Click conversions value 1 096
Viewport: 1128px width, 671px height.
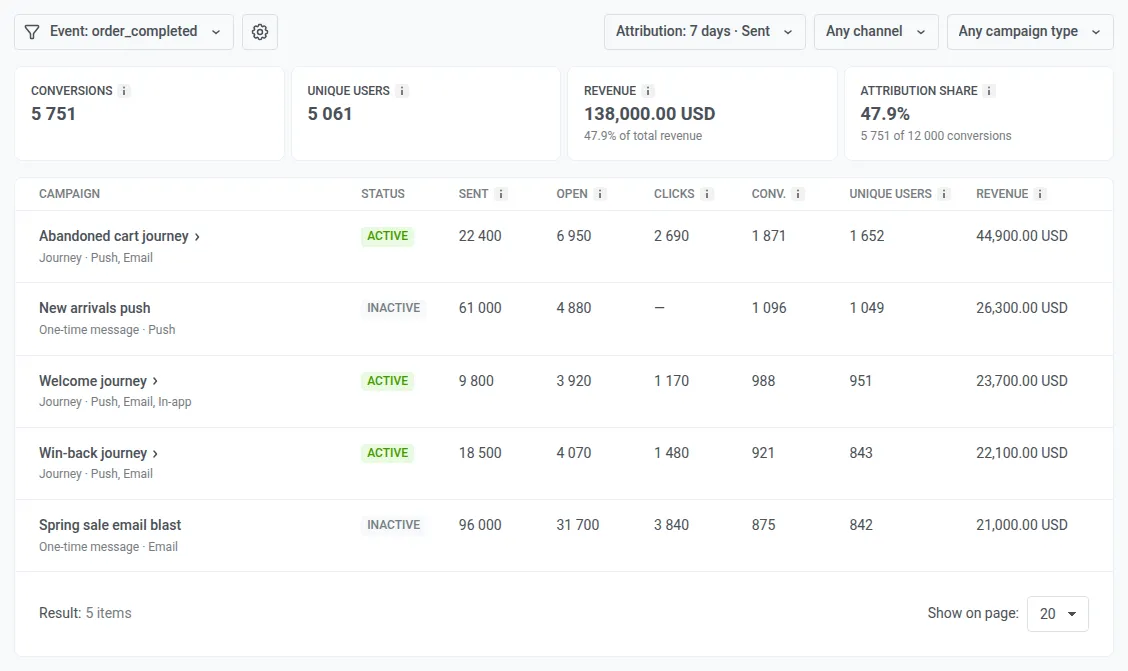click(769, 308)
